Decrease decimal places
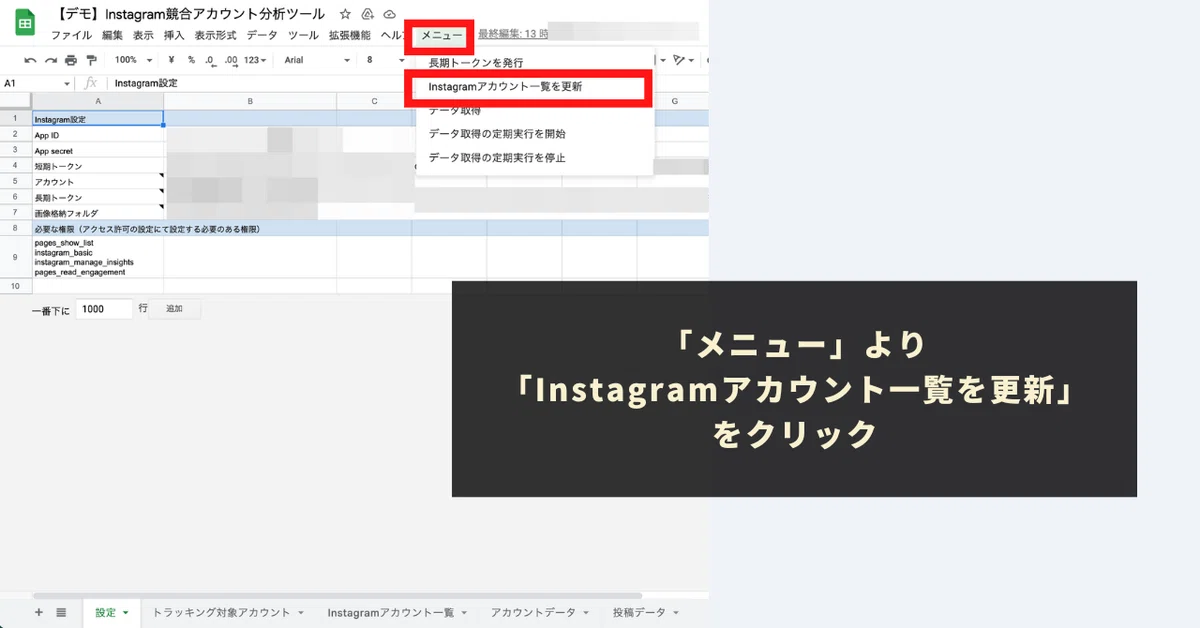 [x=209, y=60]
